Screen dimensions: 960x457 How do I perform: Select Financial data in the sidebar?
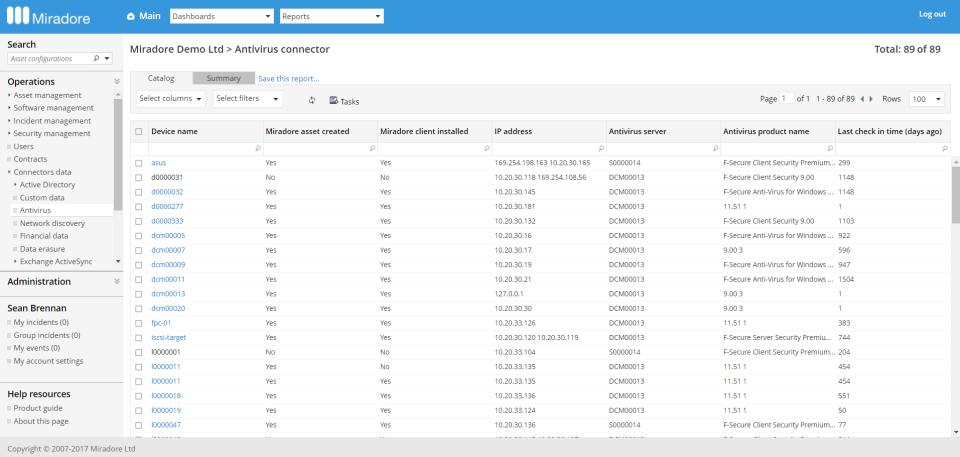44,236
